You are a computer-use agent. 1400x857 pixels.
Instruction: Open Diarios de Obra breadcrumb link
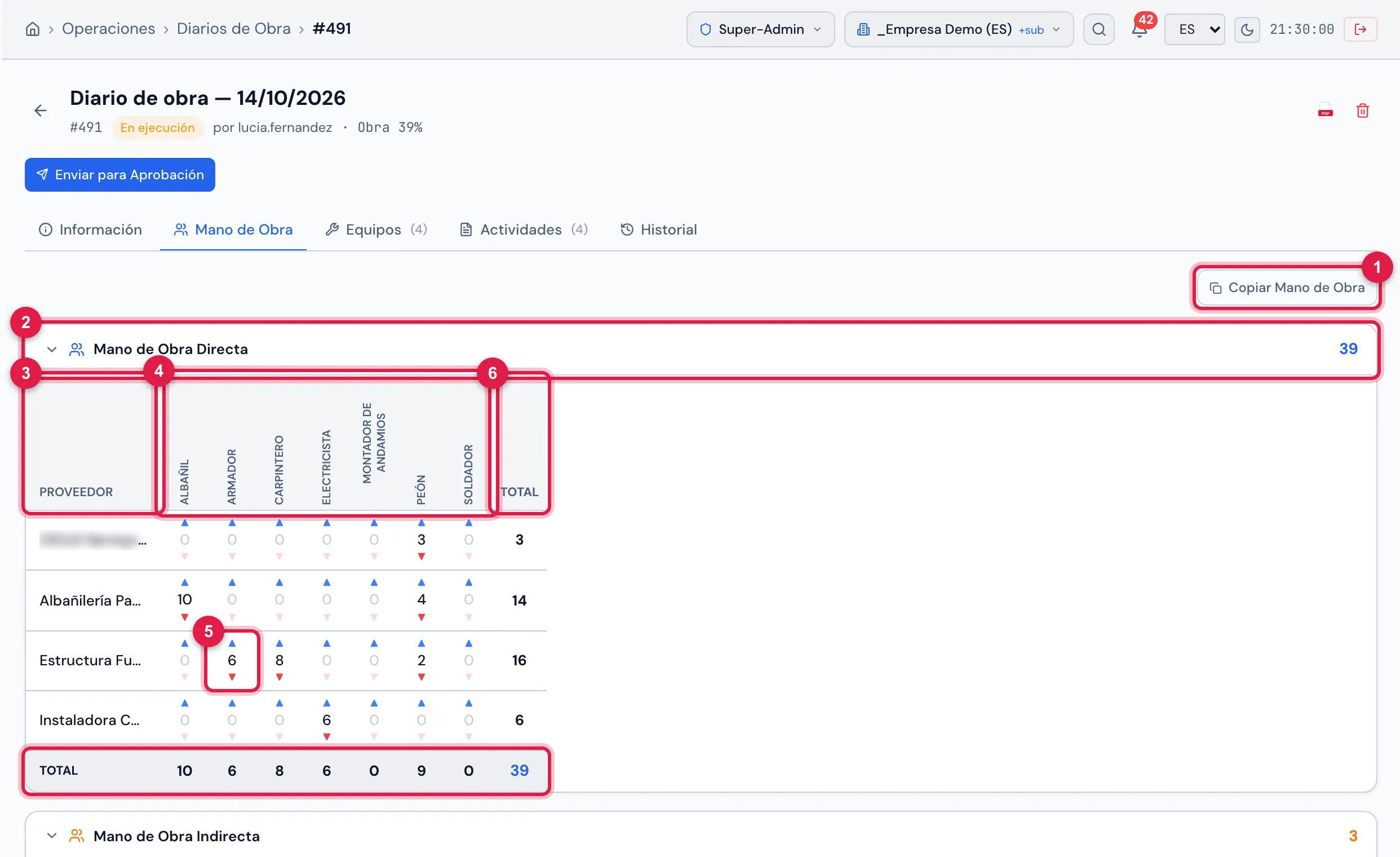[x=233, y=29]
